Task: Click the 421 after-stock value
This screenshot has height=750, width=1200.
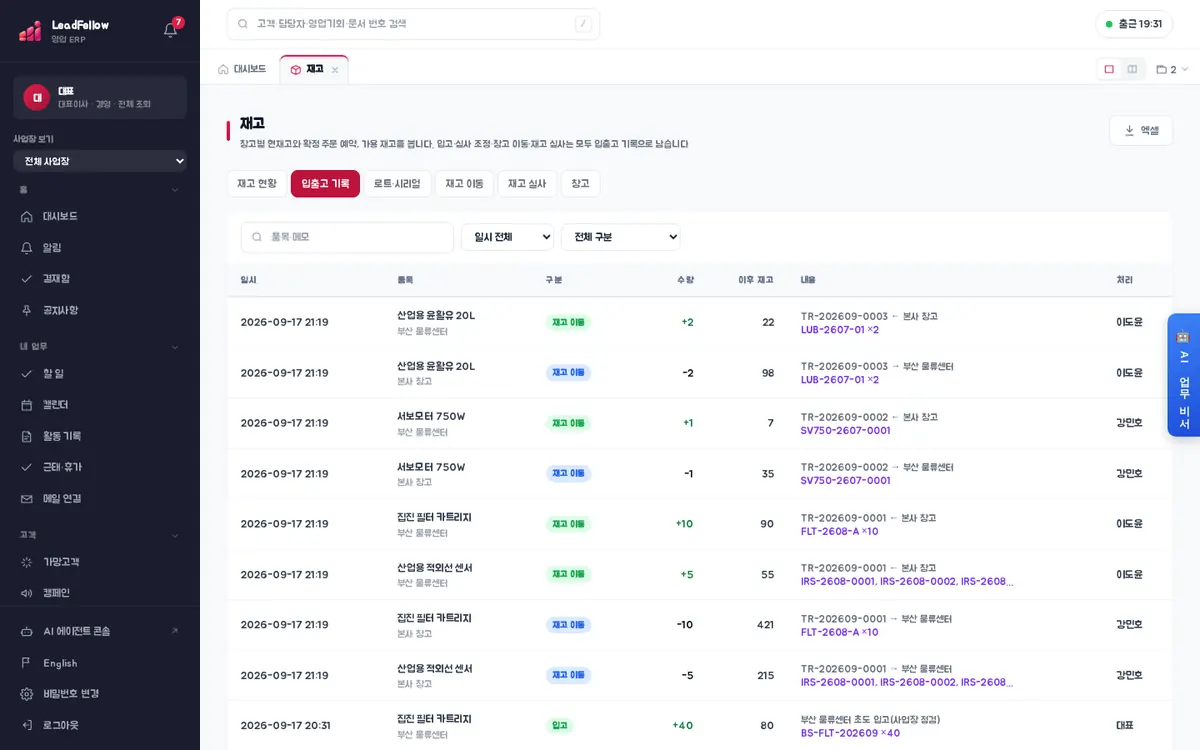Action: 765,624
